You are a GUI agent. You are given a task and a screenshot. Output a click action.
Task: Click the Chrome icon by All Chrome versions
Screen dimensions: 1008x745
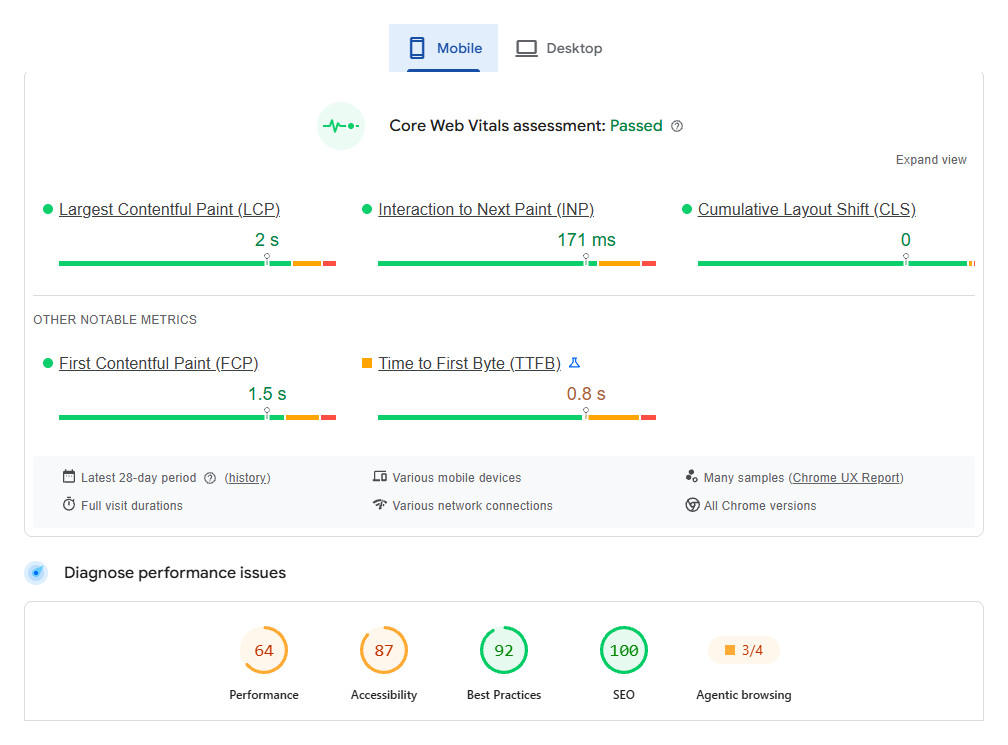(692, 505)
